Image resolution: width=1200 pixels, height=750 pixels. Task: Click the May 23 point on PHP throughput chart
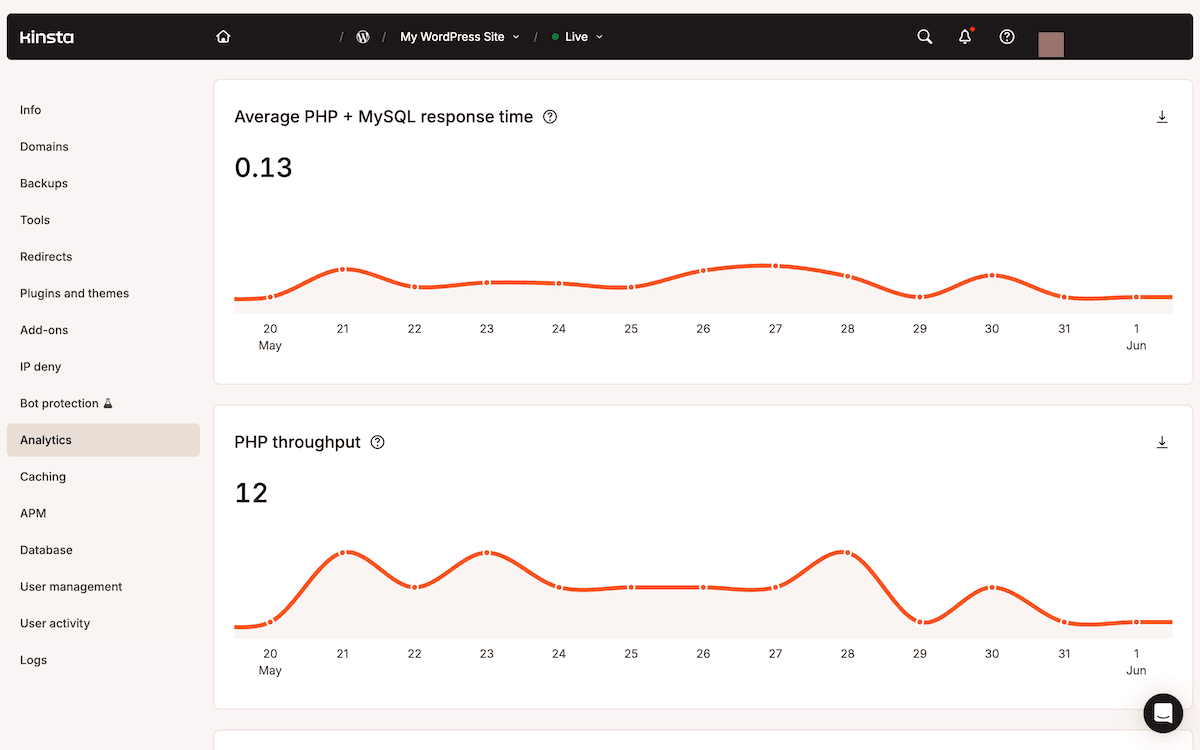point(487,552)
